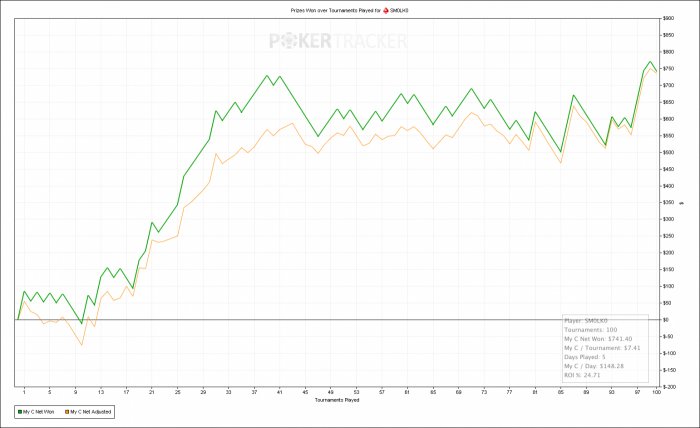Image resolution: width=700 pixels, height=428 pixels.
Task: Click 'My C Net Won: $741.40' stat
Action: pyautogui.click(x=598, y=339)
